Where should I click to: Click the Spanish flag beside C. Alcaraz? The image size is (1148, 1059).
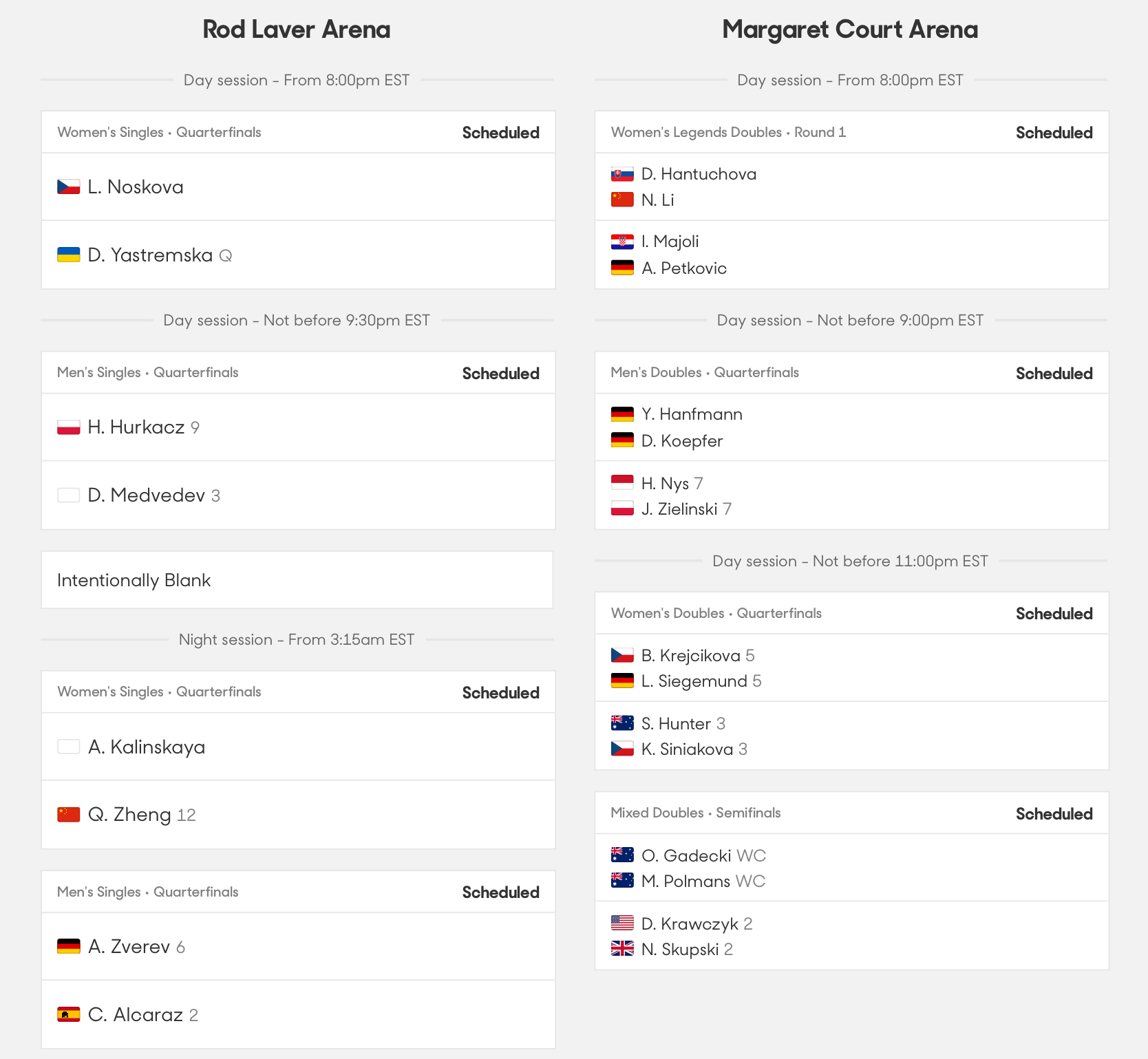point(69,1014)
